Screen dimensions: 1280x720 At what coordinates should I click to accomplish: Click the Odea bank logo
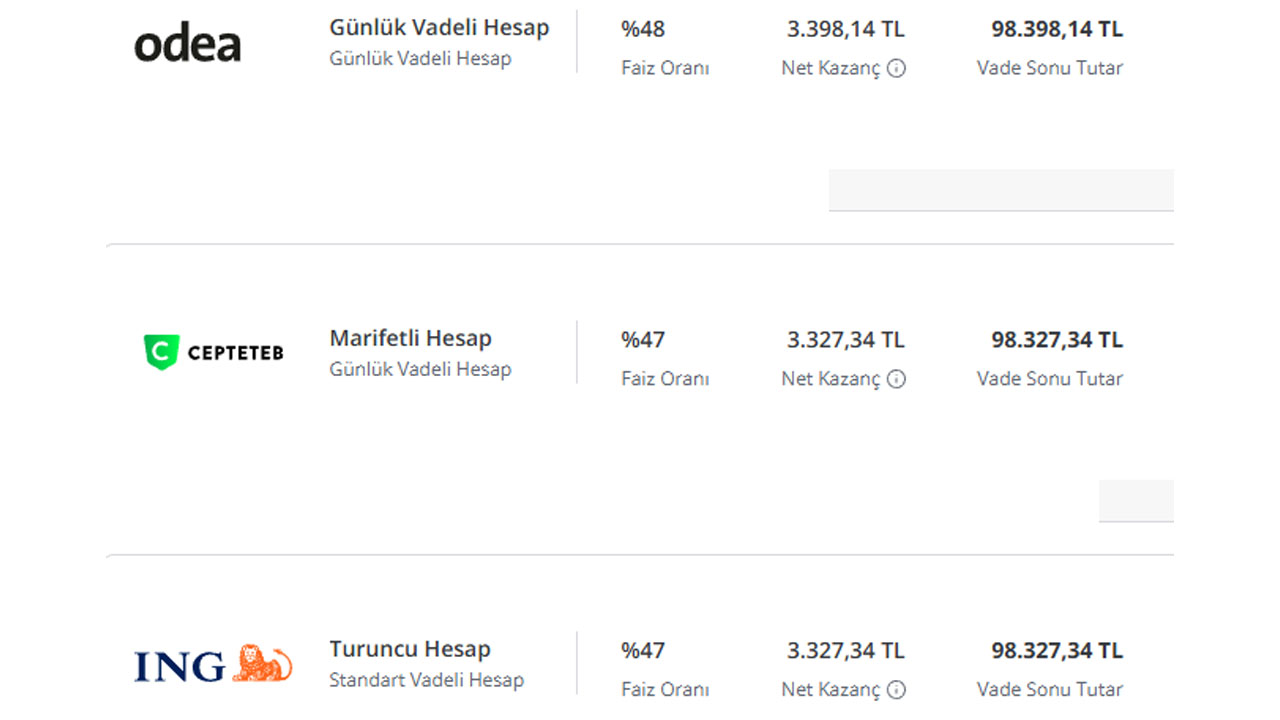(187, 44)
